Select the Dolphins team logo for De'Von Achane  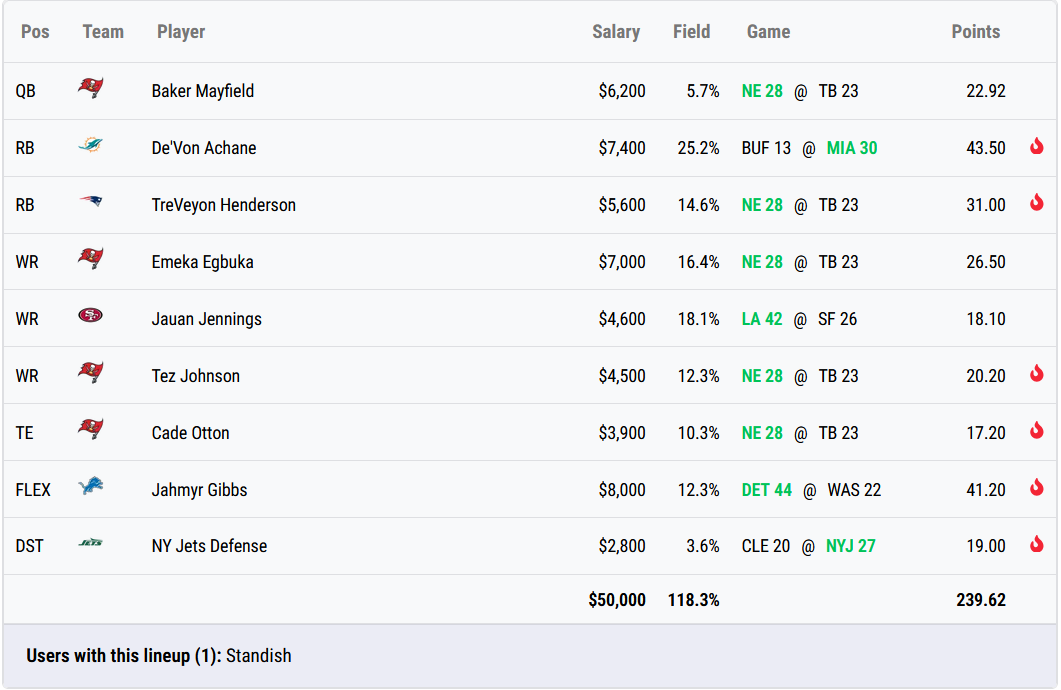[91, 147]
